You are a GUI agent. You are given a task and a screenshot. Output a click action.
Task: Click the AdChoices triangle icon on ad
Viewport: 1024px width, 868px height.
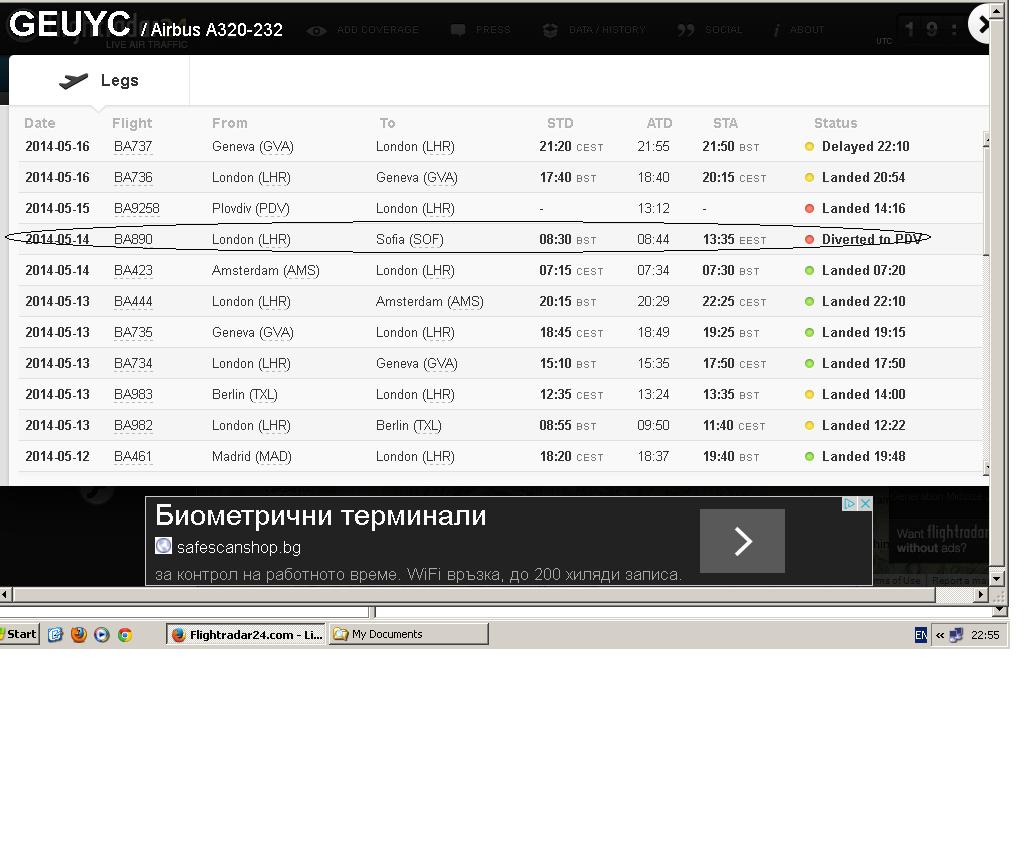click(850, 504)
